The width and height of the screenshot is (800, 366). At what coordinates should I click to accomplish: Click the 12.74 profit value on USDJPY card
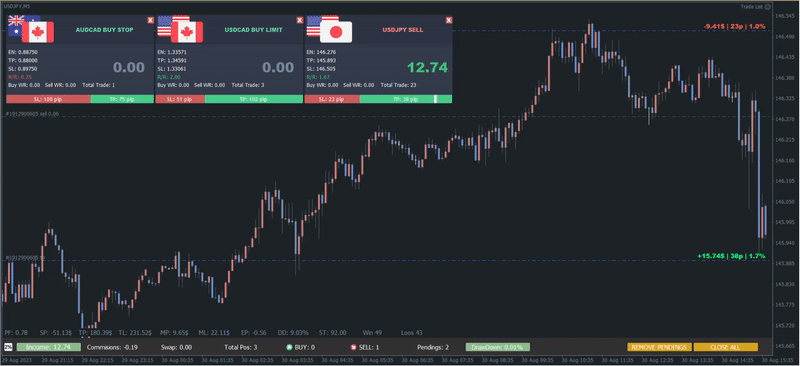pos(428,67)
